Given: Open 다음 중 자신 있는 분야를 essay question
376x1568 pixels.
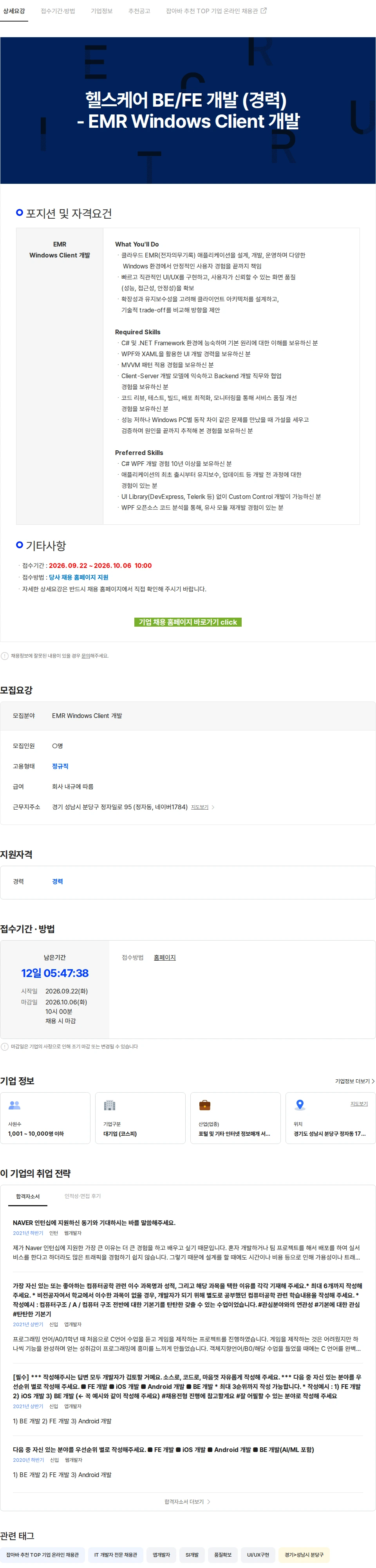Looking at the screenshot, I should (x=164, y=1449).
